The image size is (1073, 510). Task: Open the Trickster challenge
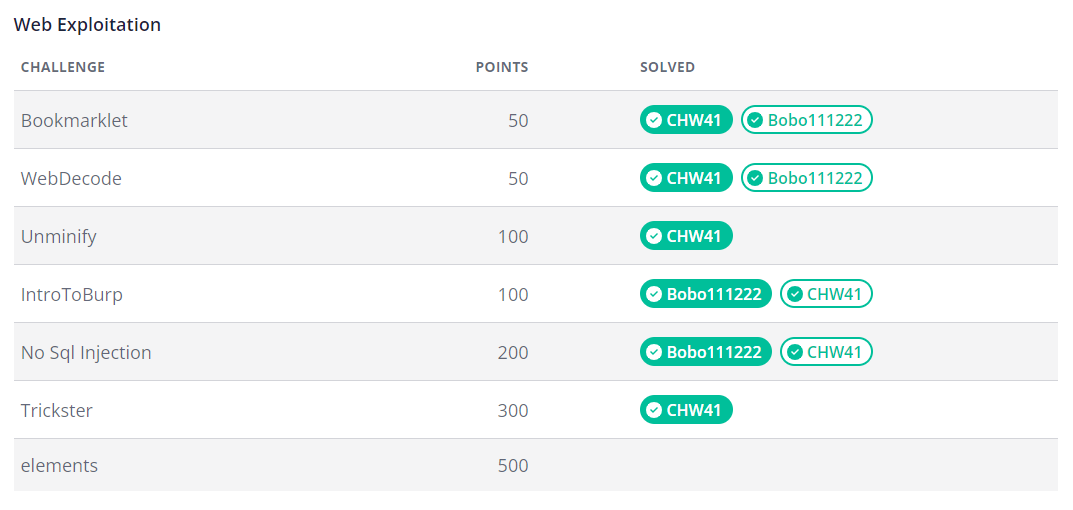tap(57, 411)
